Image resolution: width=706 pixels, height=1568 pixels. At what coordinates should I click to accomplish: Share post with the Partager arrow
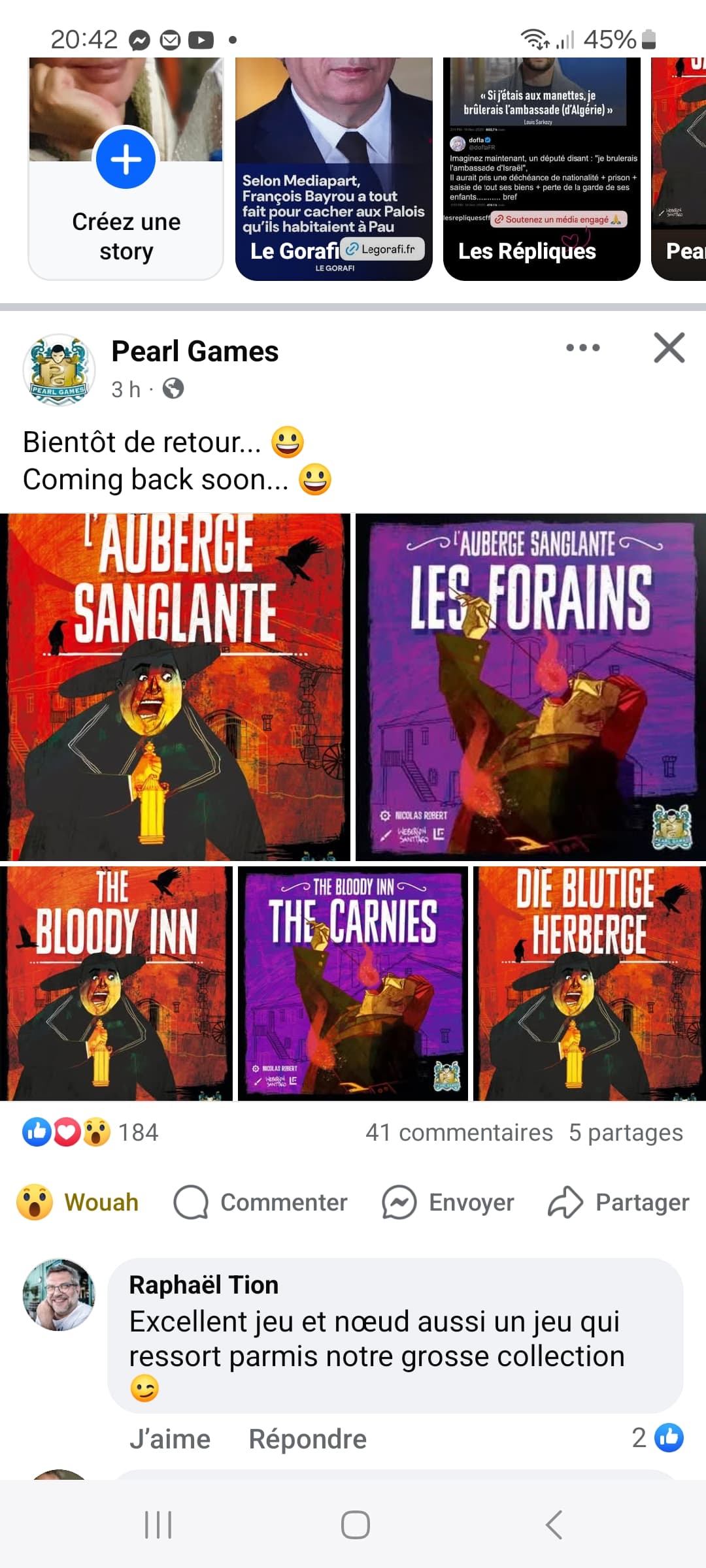pos(565,1202)
